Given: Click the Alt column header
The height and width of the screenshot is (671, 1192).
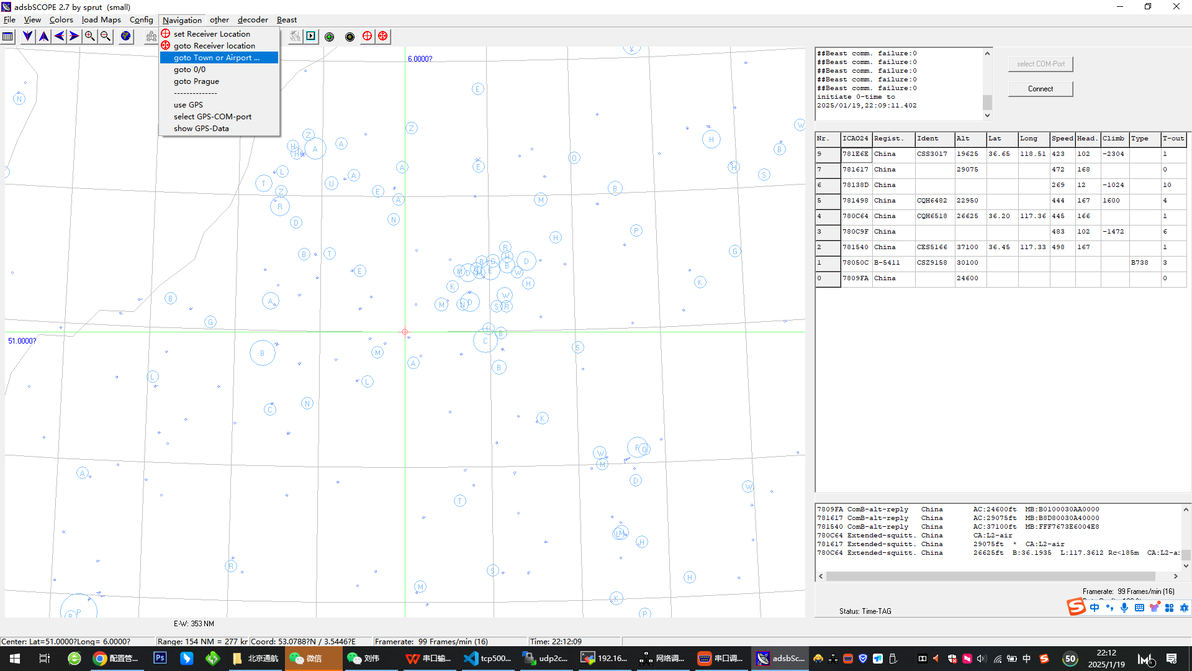Looking at the screenshot, I should (x=969, y=138).
